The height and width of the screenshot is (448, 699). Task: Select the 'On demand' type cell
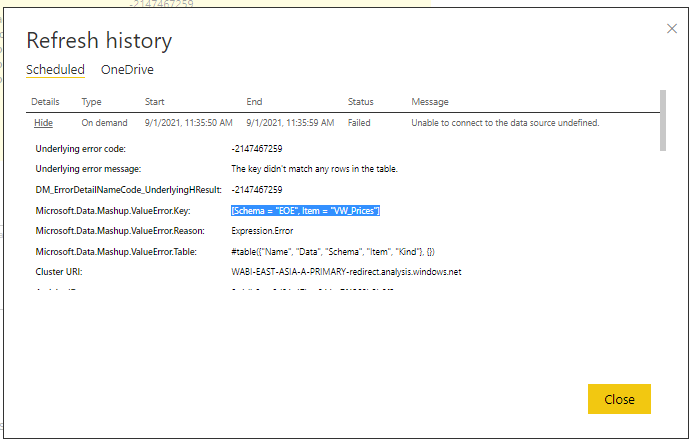104,123
